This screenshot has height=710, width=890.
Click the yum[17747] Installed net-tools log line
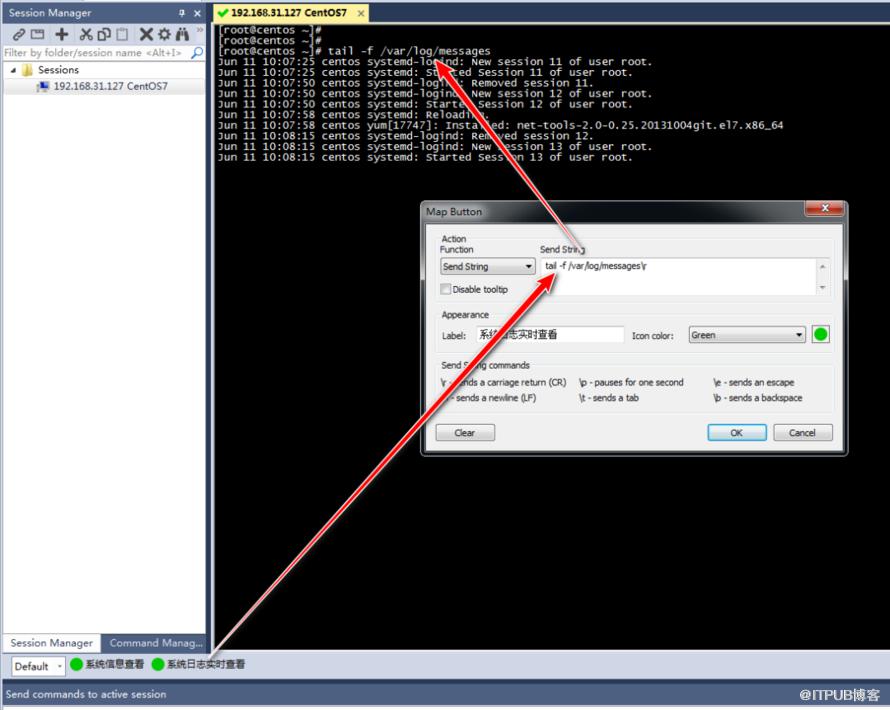[x=500, y=125]
